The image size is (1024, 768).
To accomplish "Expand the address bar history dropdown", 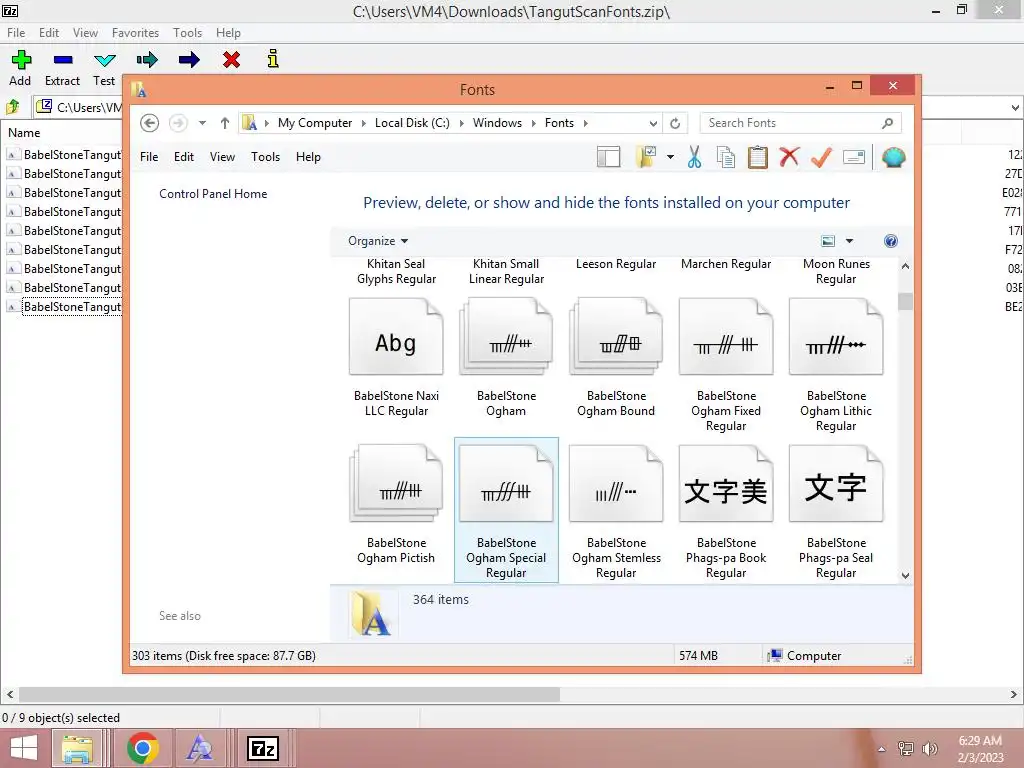I will (x=652, y=123).
